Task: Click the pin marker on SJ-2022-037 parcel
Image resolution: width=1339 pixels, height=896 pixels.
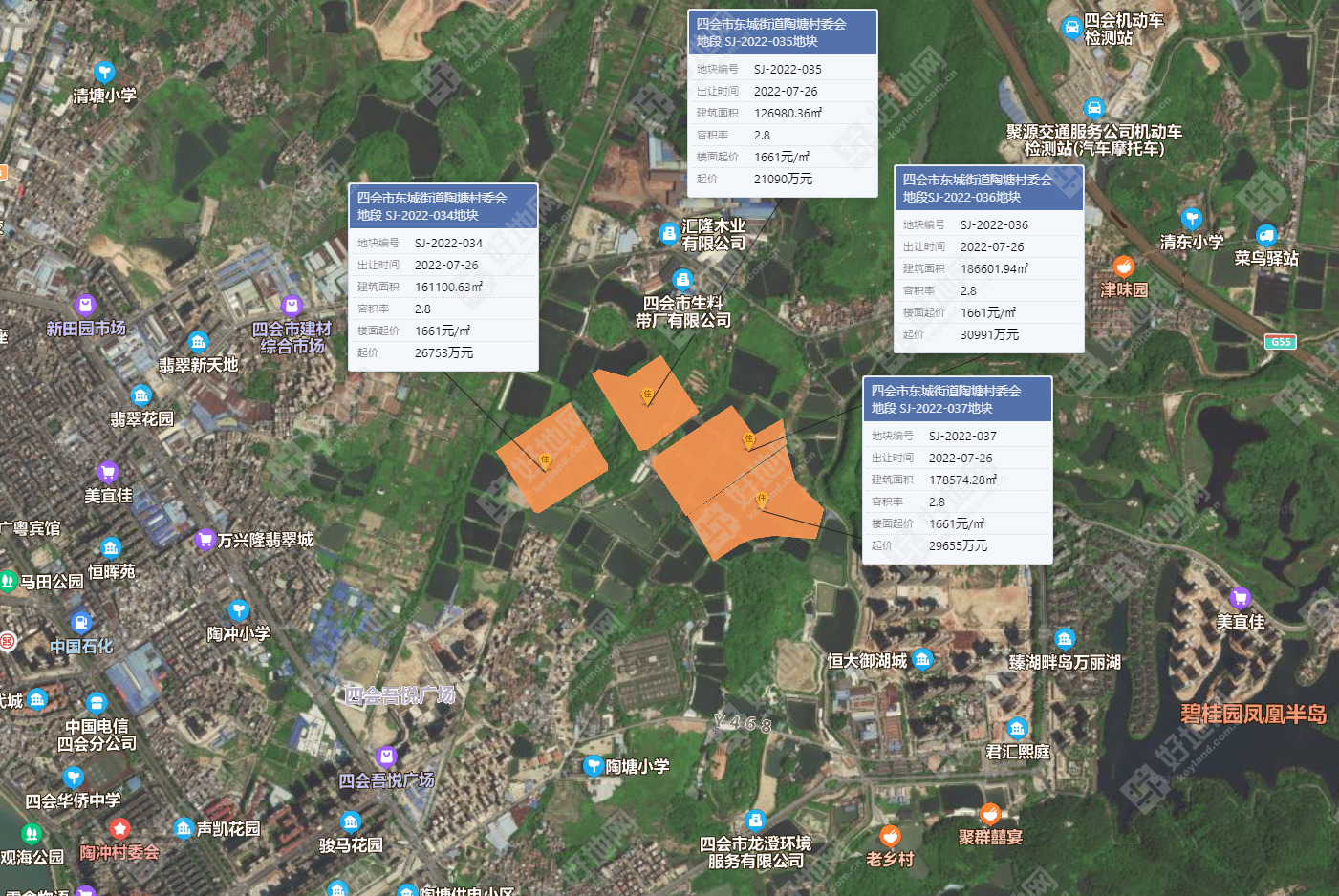Action: (x=762, y=501)
